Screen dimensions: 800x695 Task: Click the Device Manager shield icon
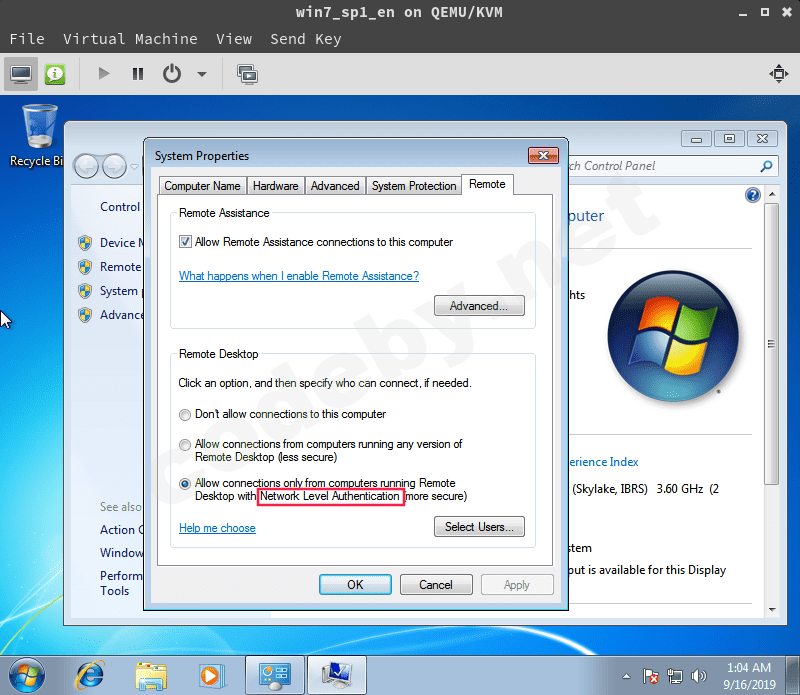click(85, 243)
